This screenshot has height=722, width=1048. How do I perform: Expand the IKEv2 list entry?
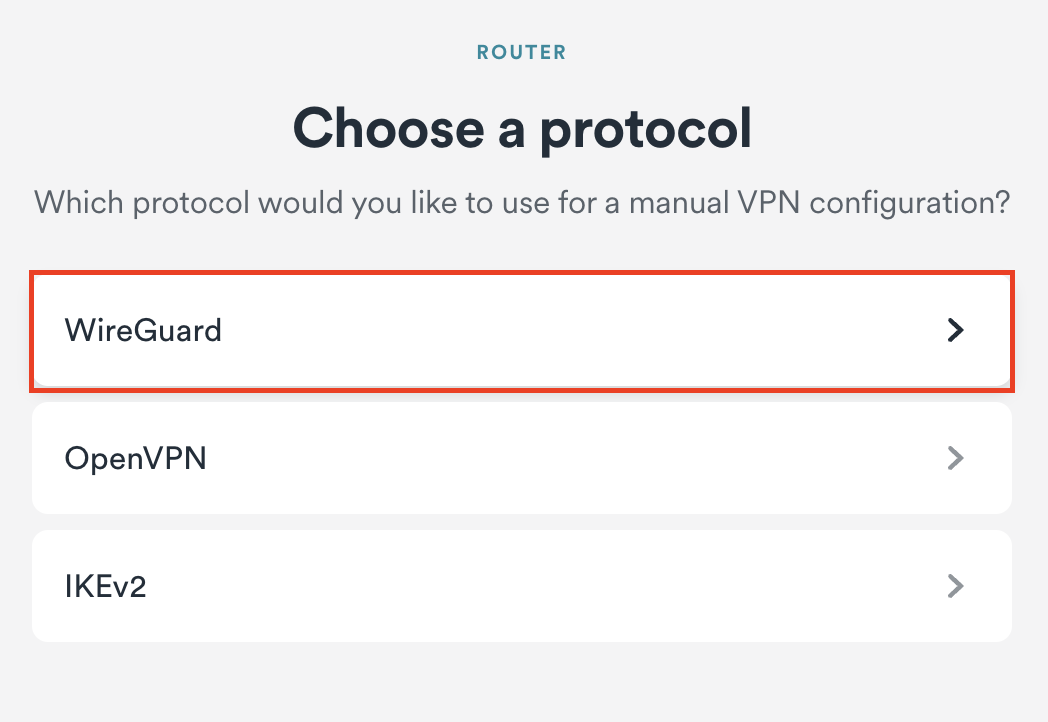[956, 586]
